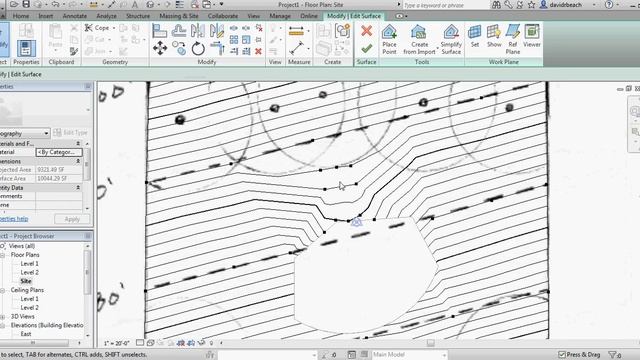The image size is (640, 360).
Task: Select the Copy tool in Modify panel
Action: tap(179, 49)
